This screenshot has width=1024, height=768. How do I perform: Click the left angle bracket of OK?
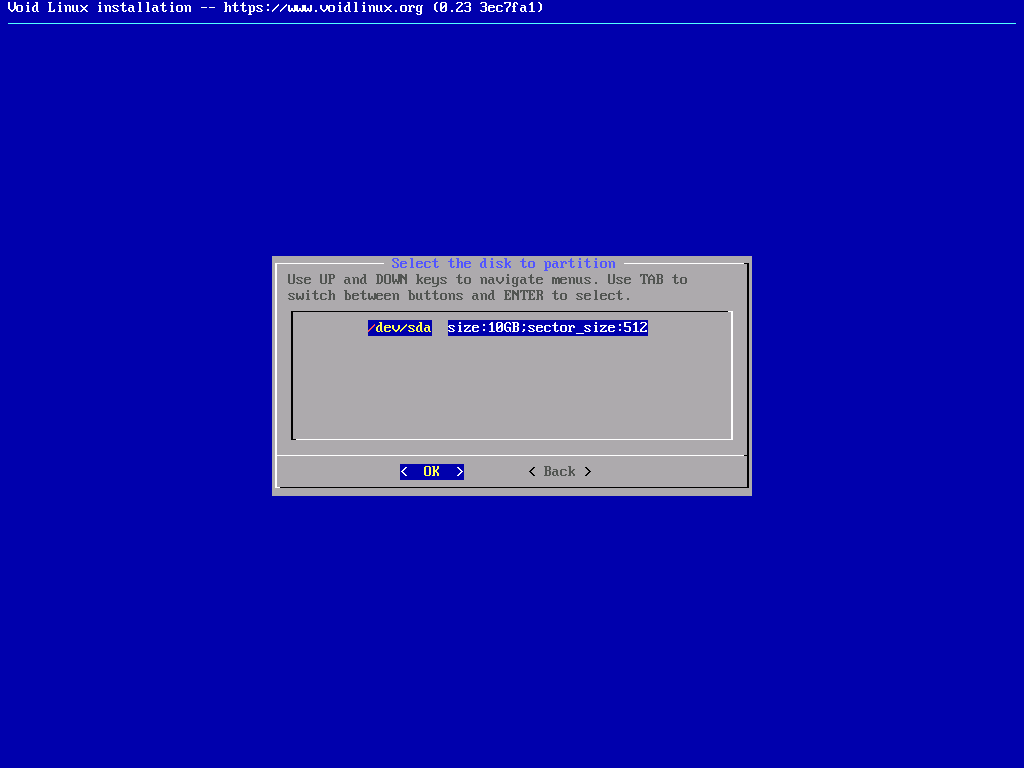click(404, 472)
